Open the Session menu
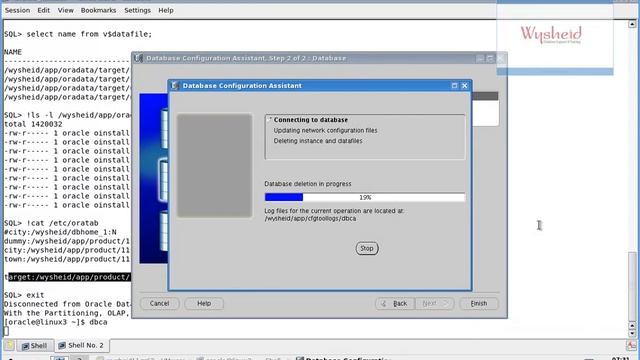 point(17,10)
